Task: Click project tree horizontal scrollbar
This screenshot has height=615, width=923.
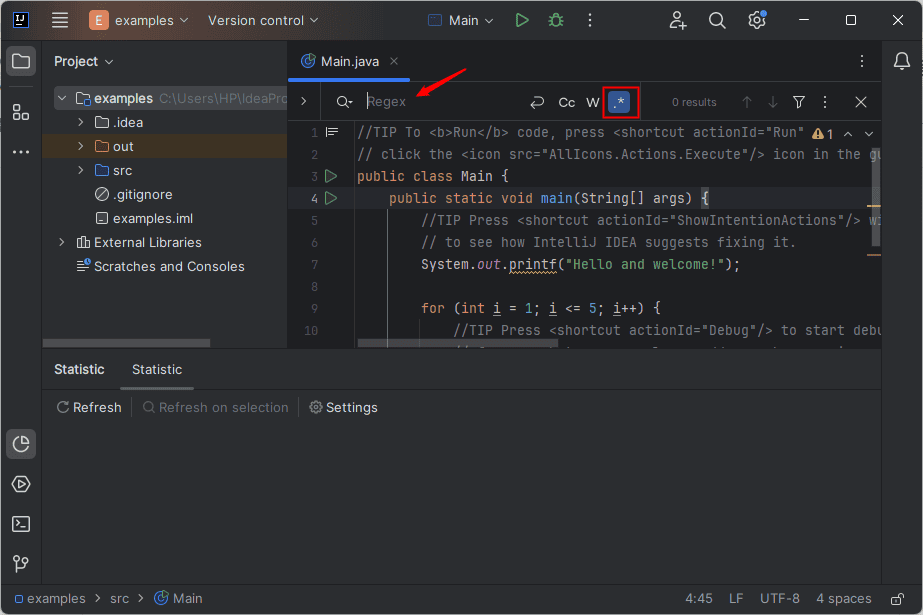Action: (127, 343)
